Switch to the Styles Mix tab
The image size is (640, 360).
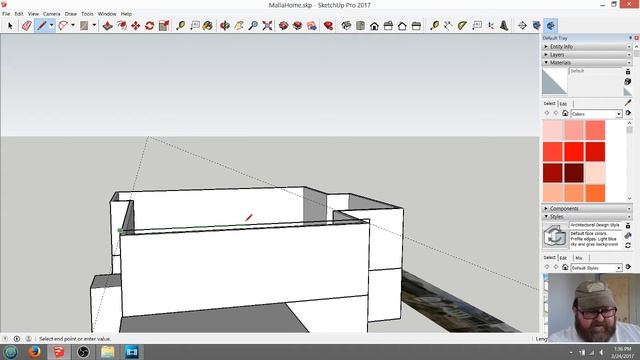[579, 258]
